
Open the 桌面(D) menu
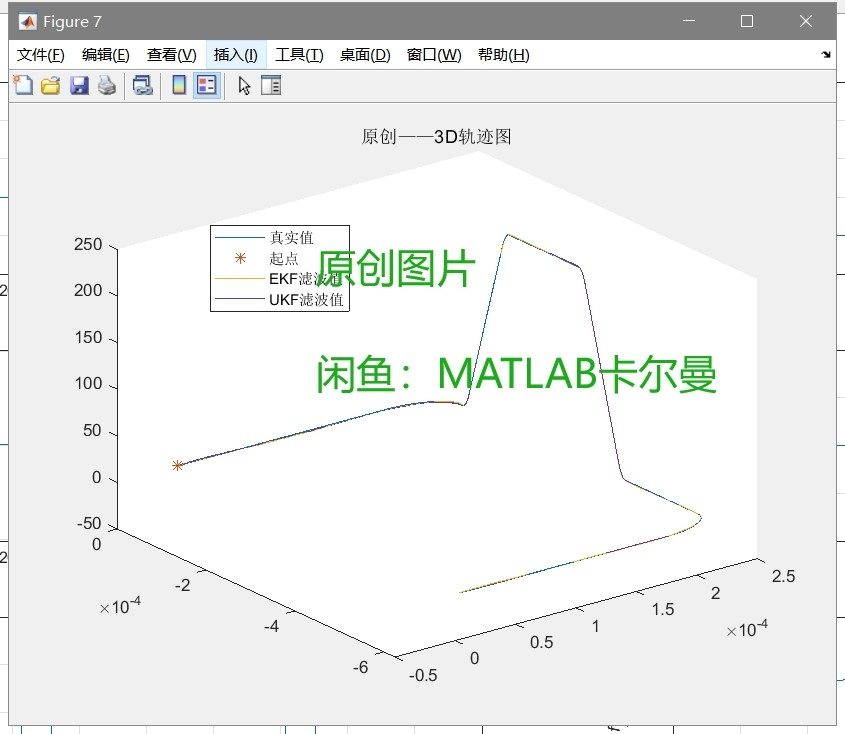pyautogui.click(x=365, y=54)
